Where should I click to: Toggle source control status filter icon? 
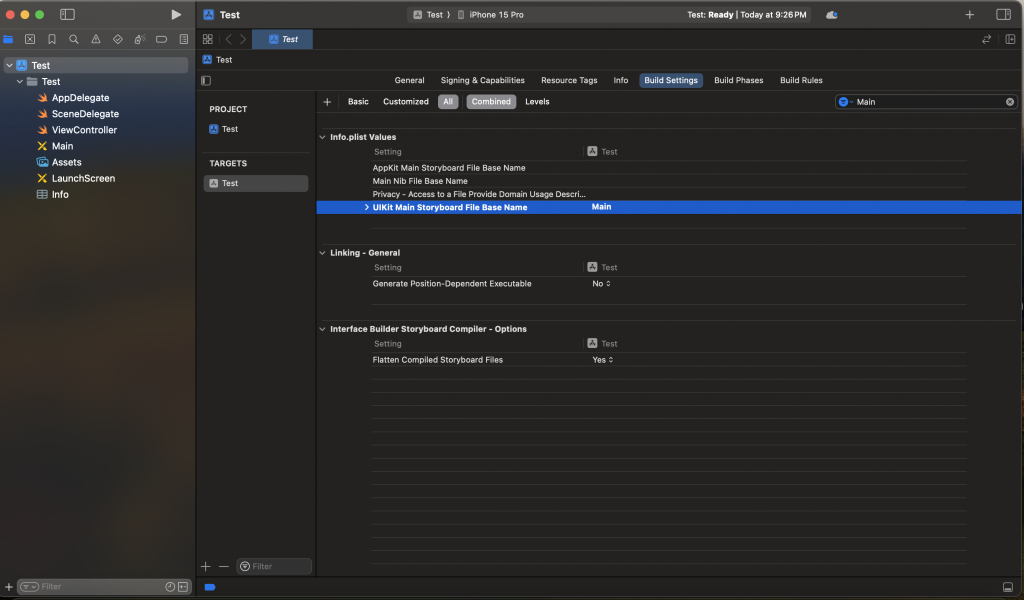(183, 587)
